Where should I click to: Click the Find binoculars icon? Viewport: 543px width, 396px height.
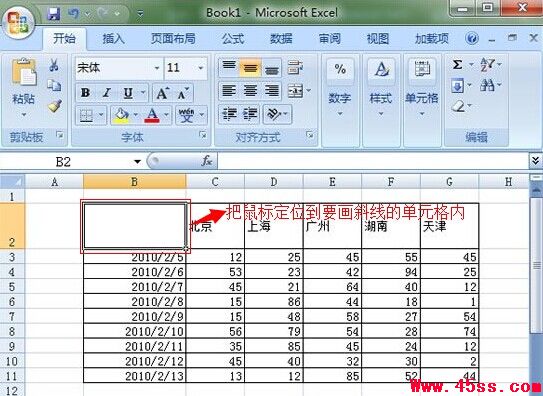click(x=487, y=85)
